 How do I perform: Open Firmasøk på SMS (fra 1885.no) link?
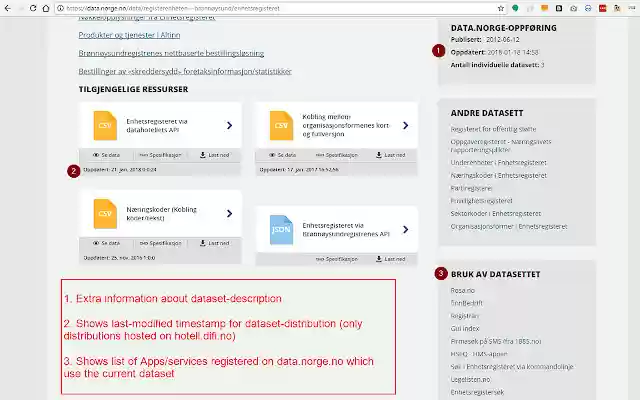(496, 341)
